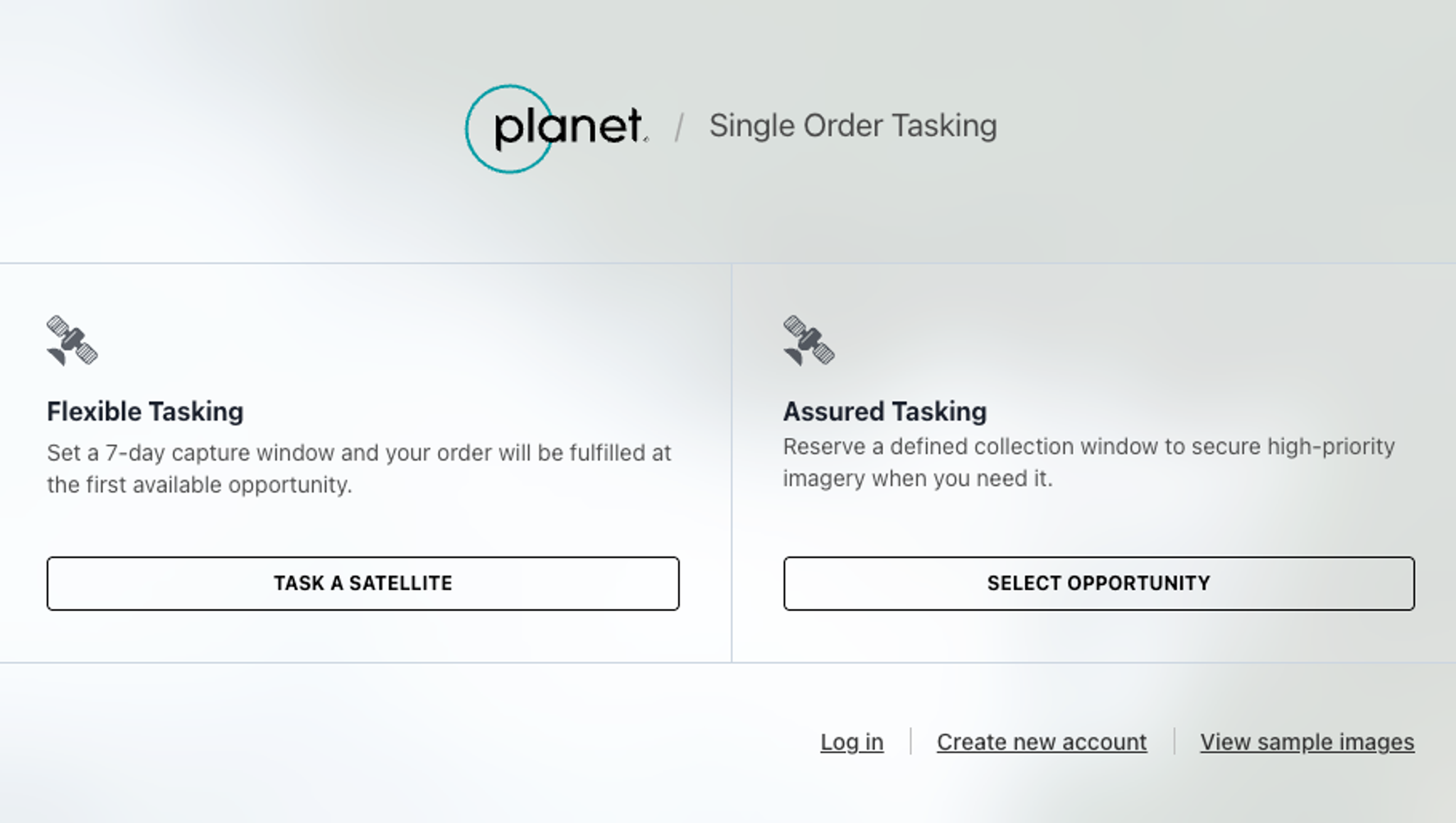Follow the Create new account link
The image size is (1456, 823).
click(x=1042, y=741)
